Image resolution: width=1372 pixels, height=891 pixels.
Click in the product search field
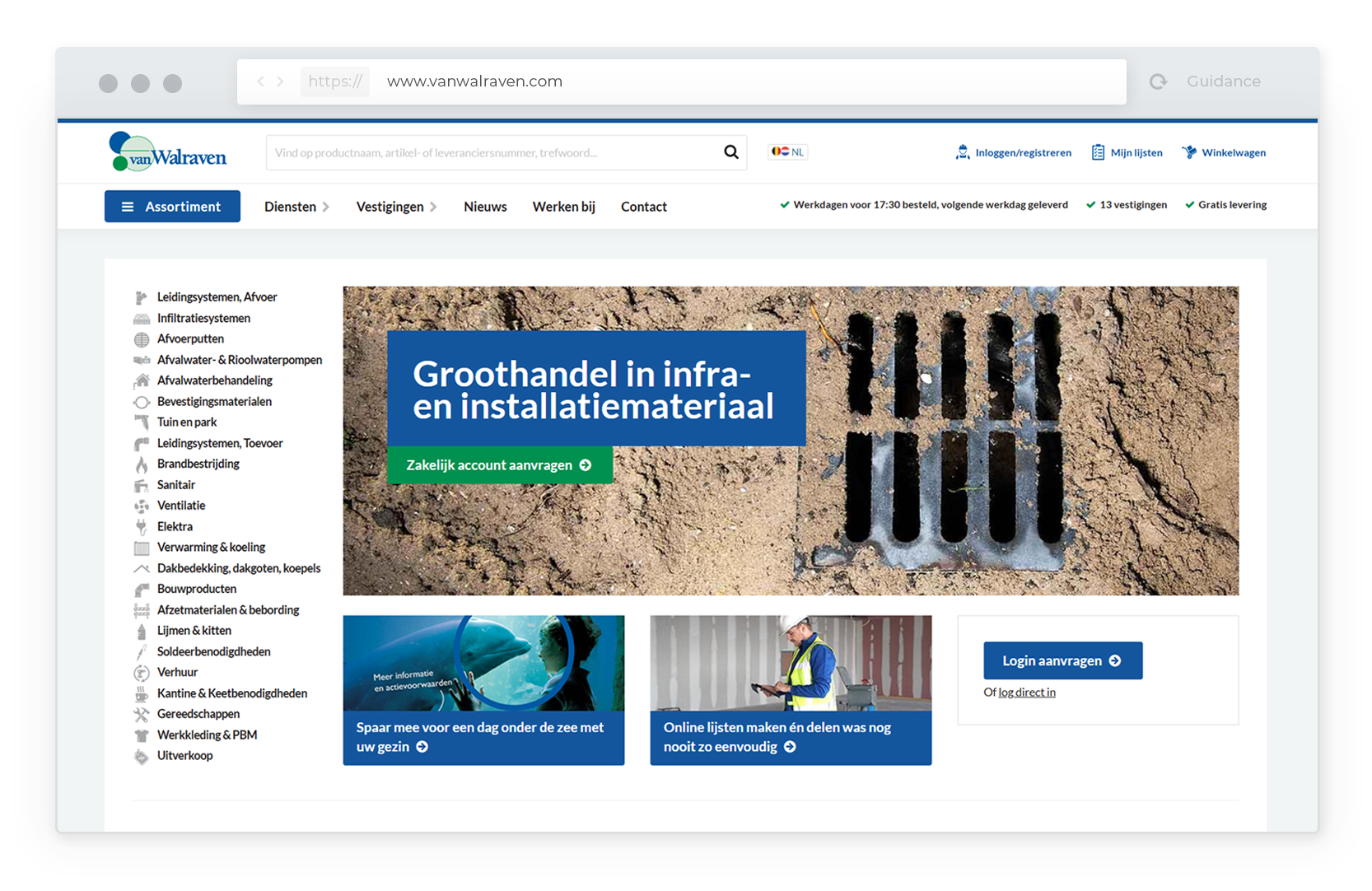(x=494, y=152)
